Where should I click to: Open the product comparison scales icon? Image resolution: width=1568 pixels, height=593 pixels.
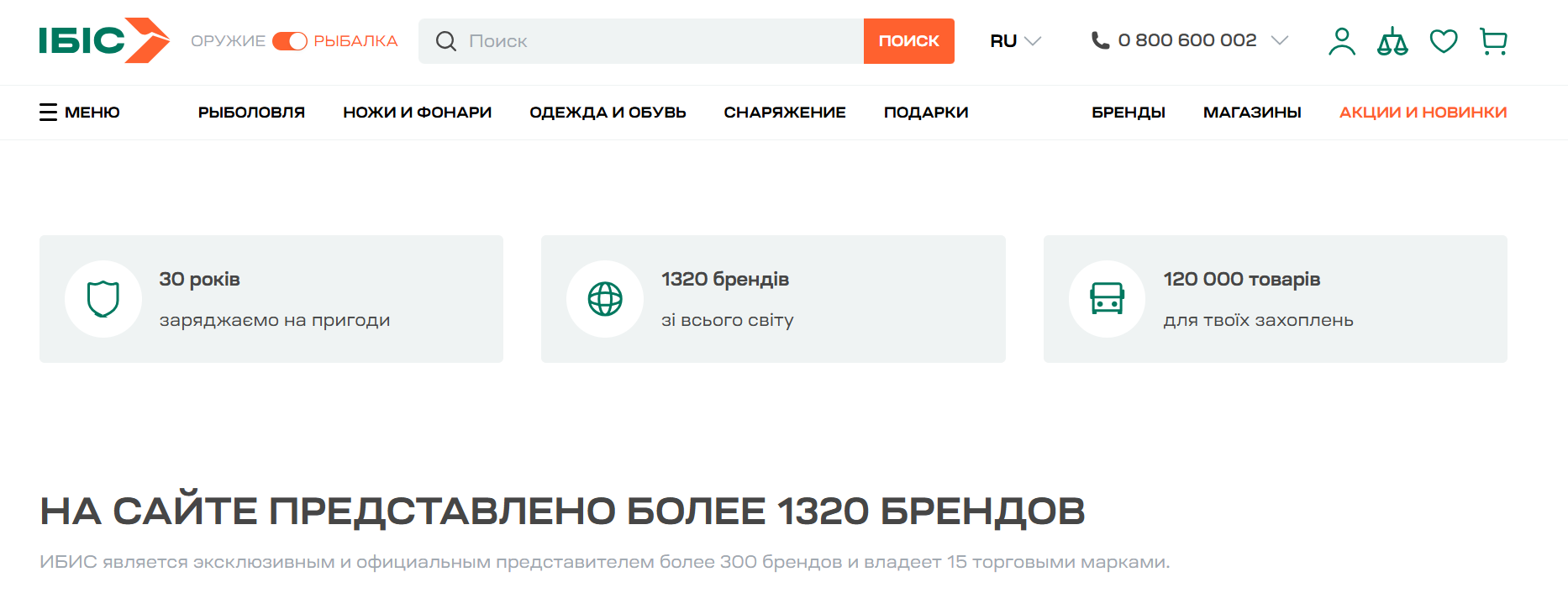tap(1392, 41)
